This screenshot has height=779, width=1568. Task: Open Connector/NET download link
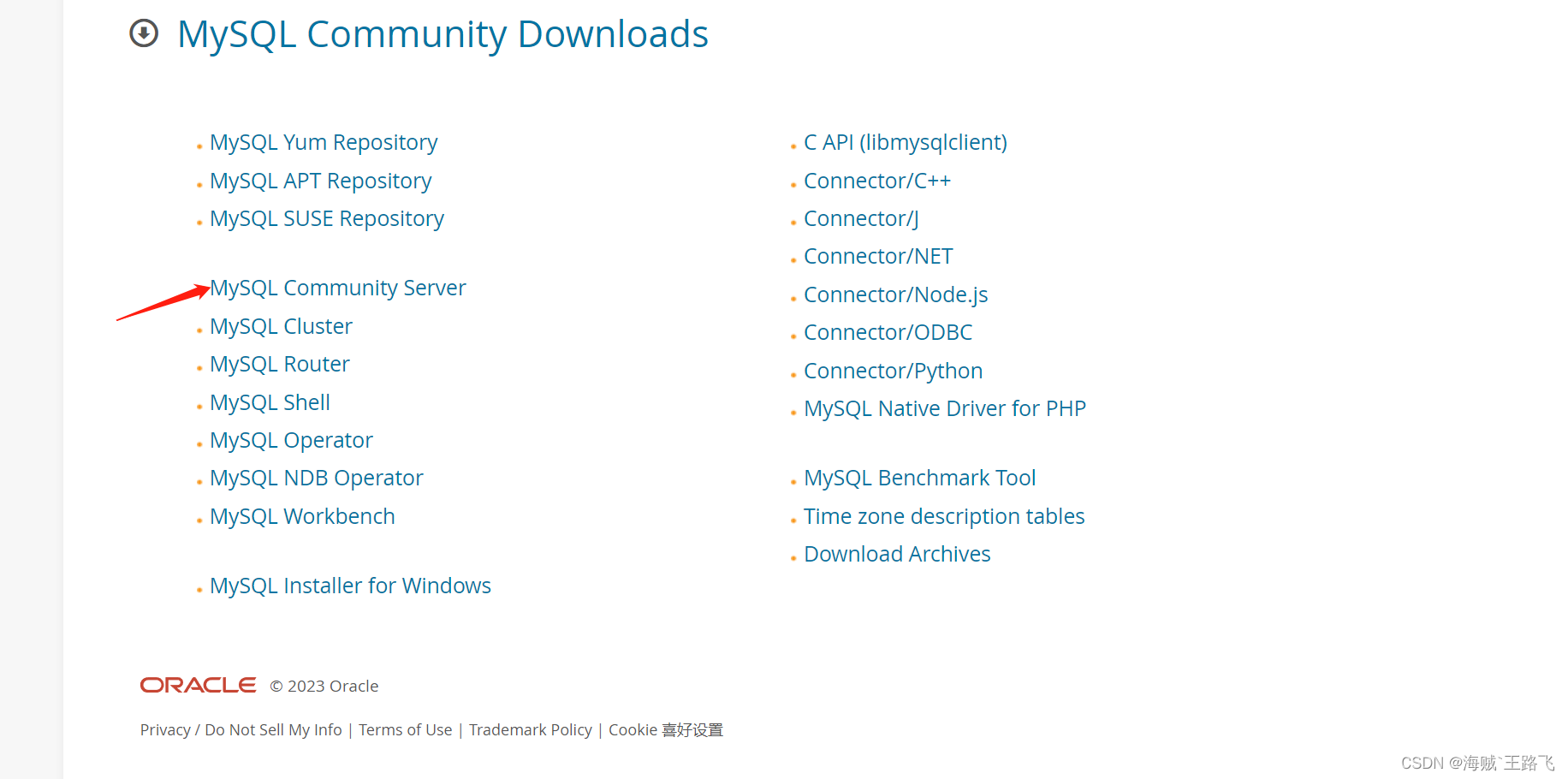(878, 256)
